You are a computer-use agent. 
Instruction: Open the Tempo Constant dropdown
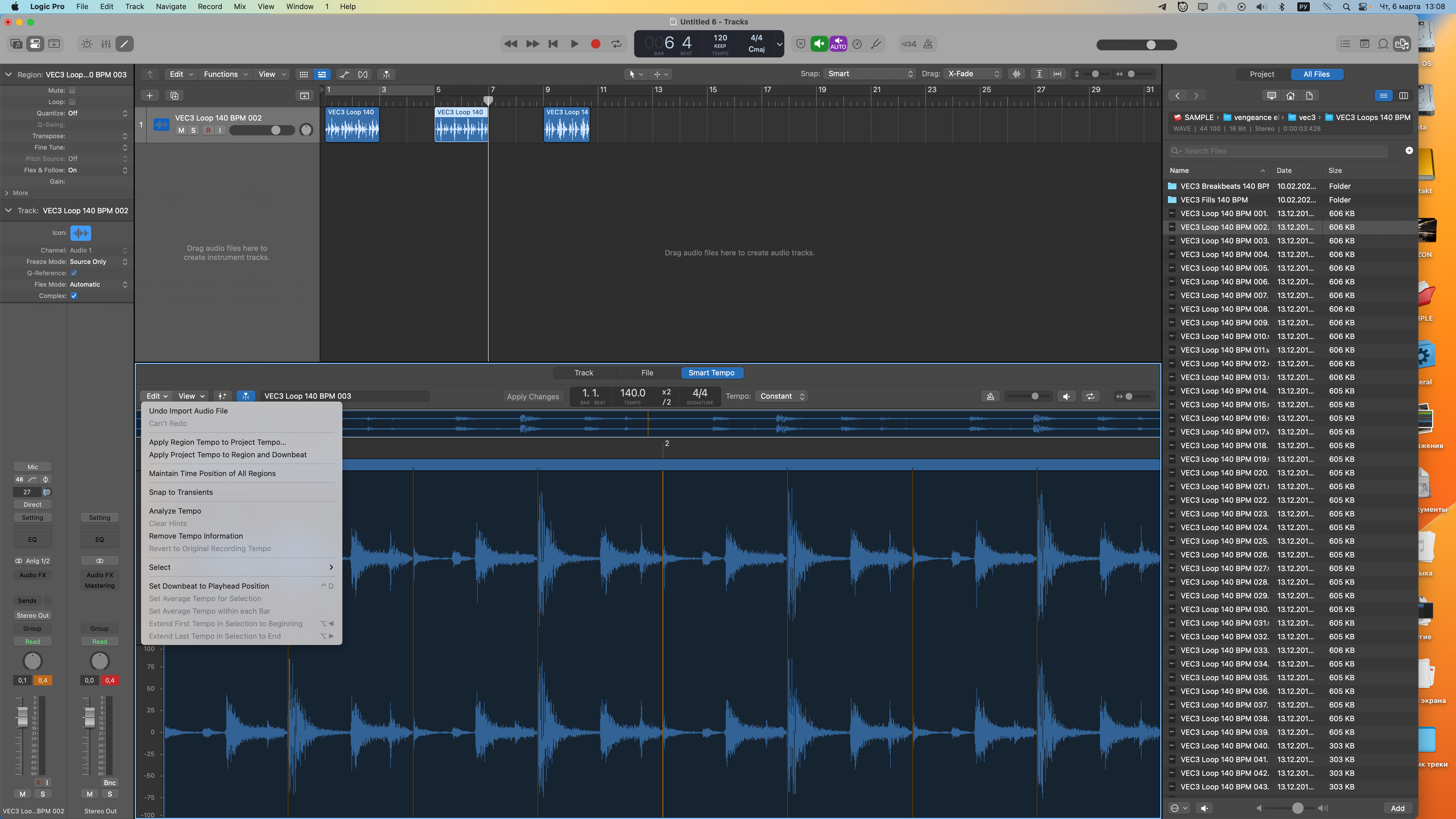click(x=782, y=396)
